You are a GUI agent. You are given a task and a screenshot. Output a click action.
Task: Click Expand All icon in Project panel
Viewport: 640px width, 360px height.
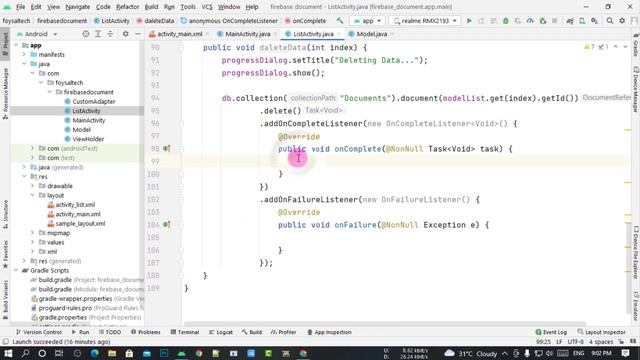(98, 34)
